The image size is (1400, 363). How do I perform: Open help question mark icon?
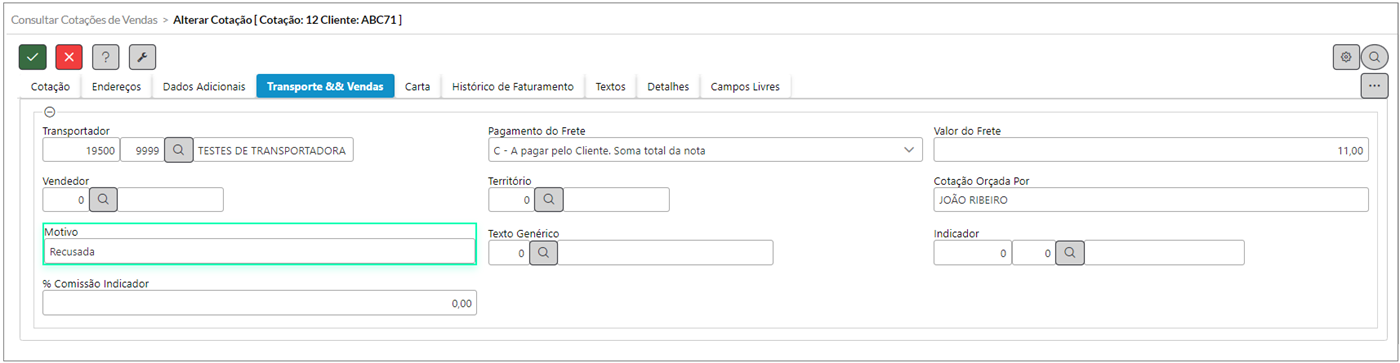106,57
